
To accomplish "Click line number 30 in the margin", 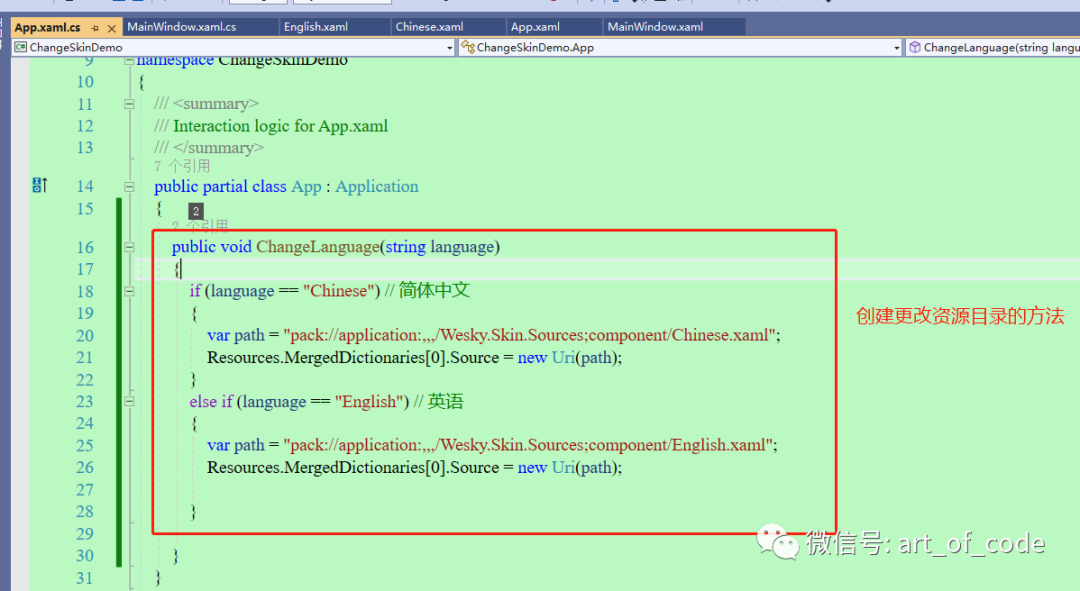I will pos(85,555).
